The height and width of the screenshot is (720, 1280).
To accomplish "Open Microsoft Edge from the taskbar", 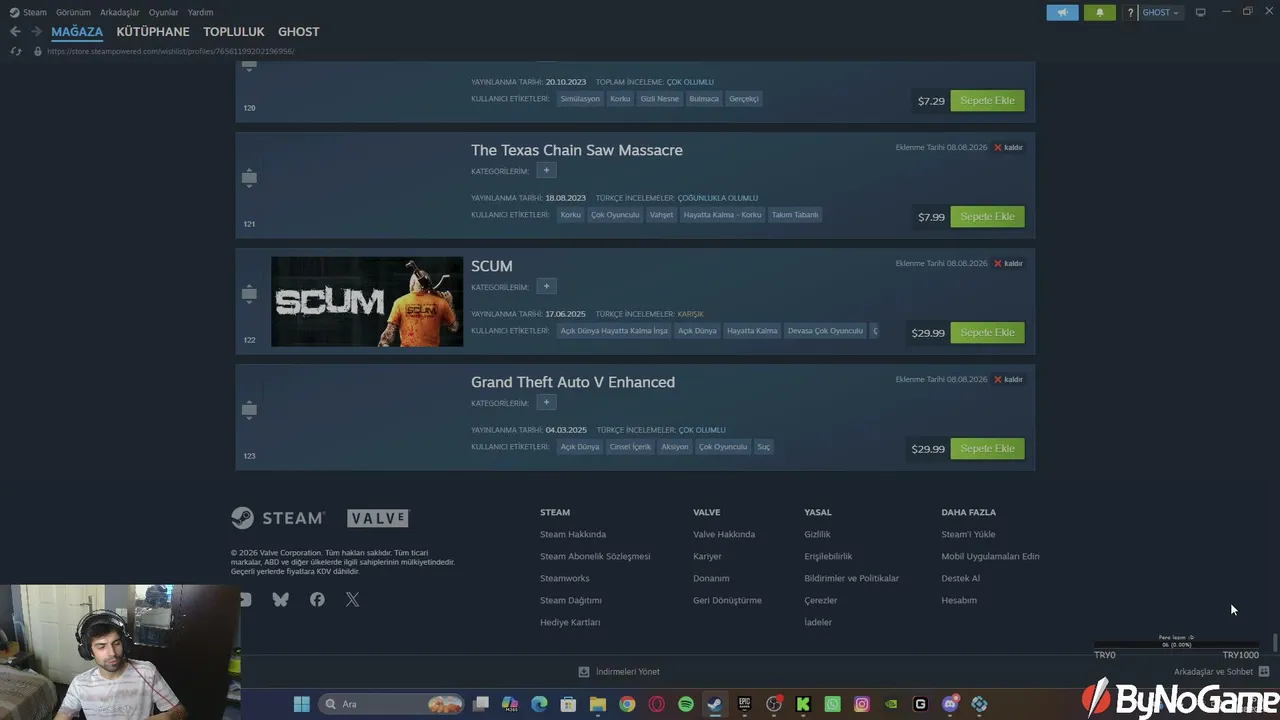I will pyautogui.click(x=539, y=704).
